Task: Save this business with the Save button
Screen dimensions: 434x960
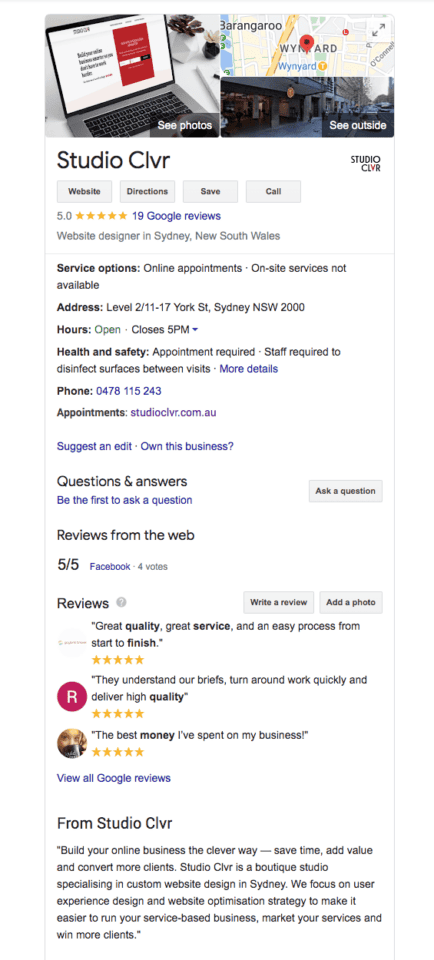Action: pos(211,191)
